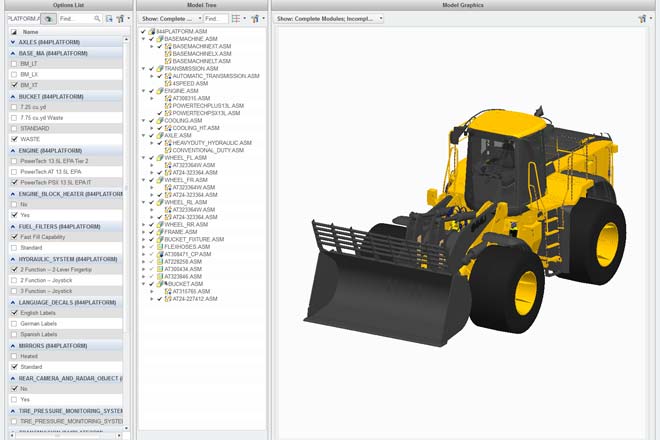Click the POWERTECHPLUS13L.ASM variant icon

(168, 106)
